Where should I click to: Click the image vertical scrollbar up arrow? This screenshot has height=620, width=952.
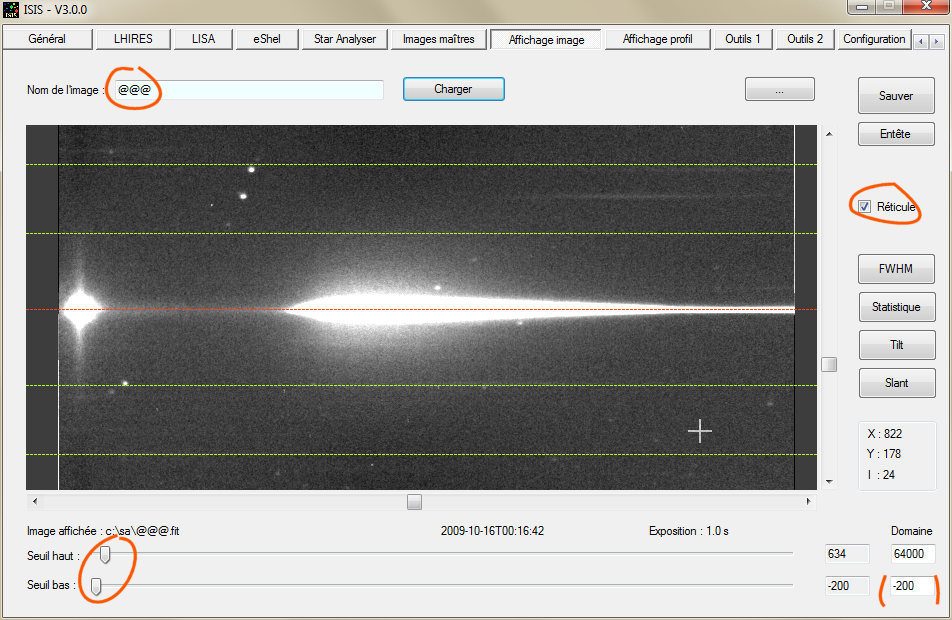[x=828, y=133]
